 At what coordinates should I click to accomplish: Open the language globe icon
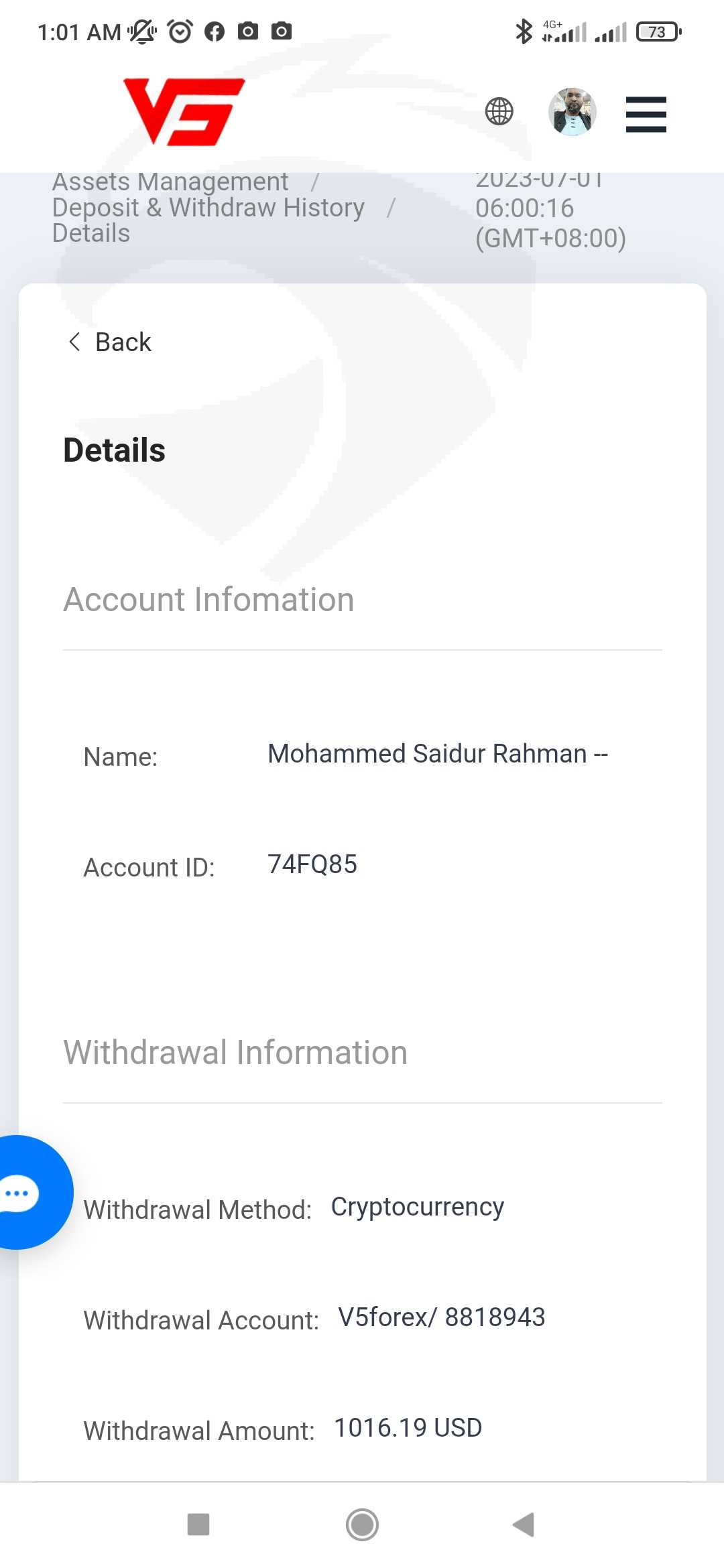[x=499, y=111]
